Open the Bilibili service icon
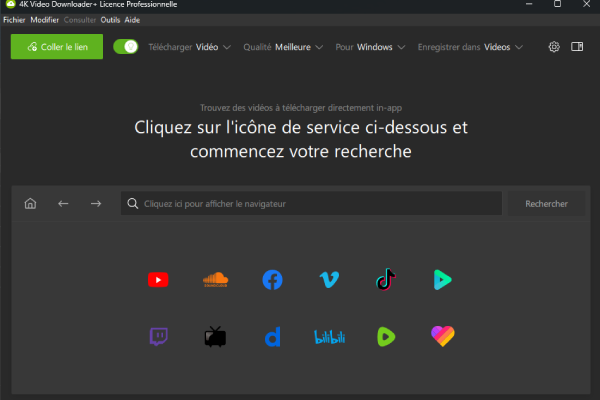 tap(329, 337)
